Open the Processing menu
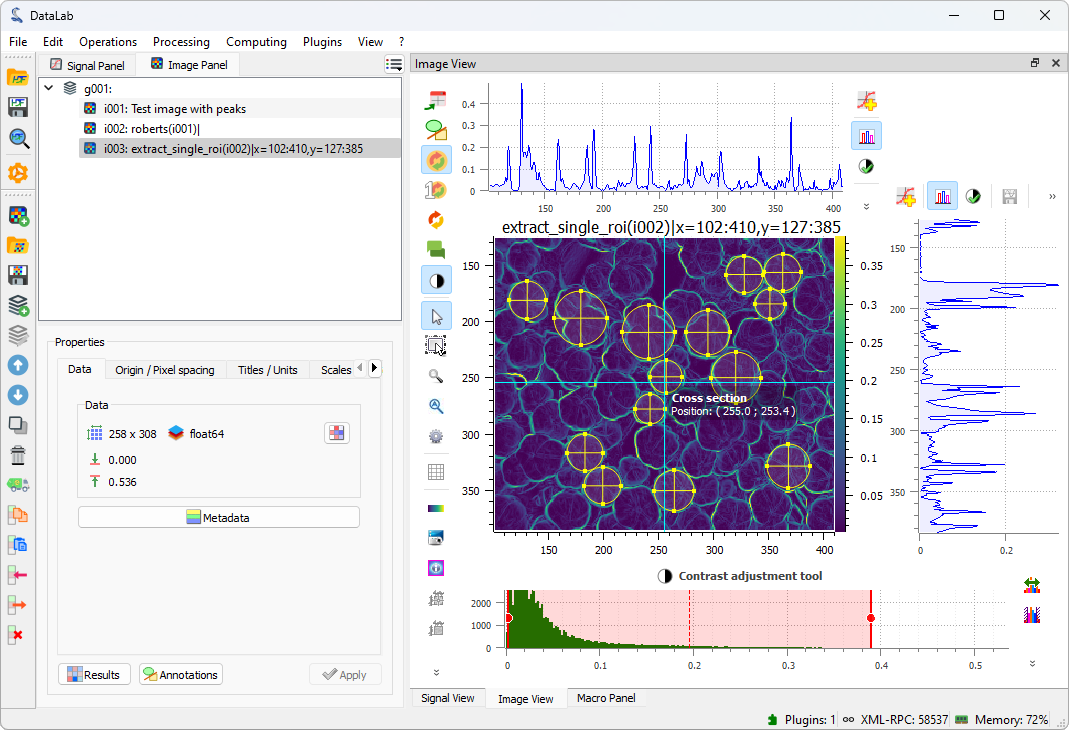This screenshot has width=1069, height=730. click(x=181, y=42)
